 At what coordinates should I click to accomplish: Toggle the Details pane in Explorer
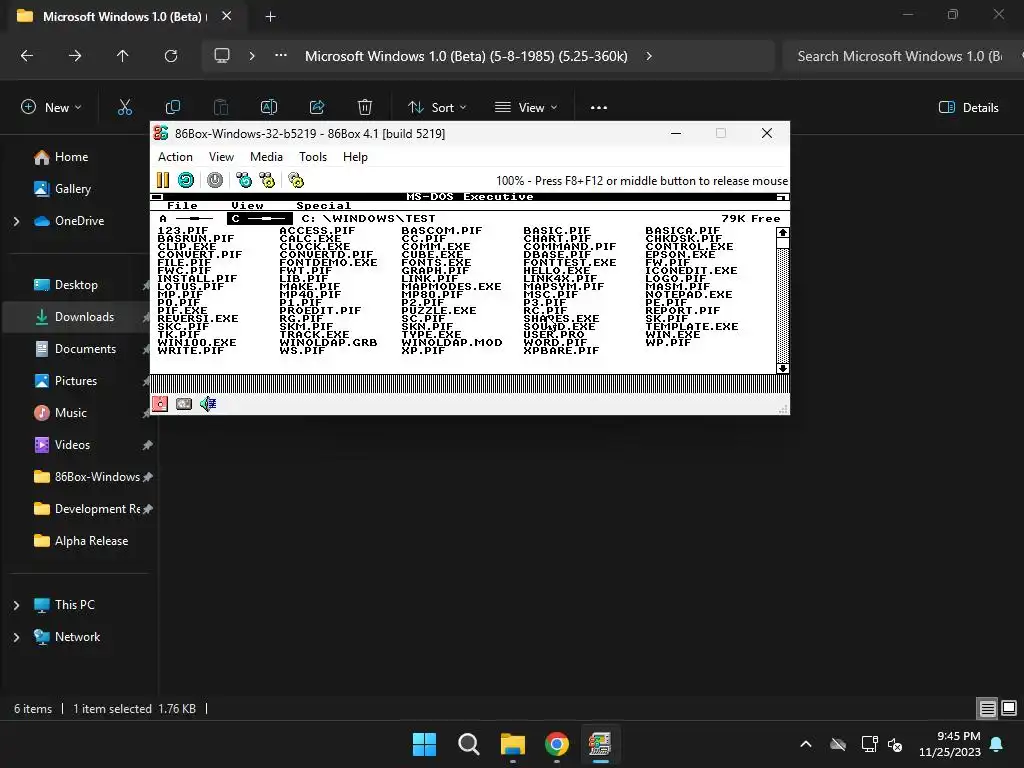(969, 108)
